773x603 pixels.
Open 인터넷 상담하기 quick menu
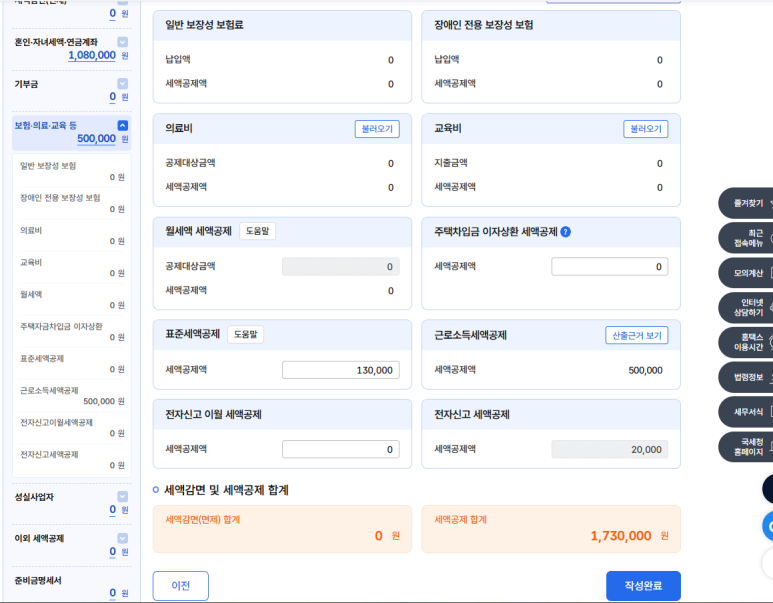pyautogui.click(x=746, y=308)
